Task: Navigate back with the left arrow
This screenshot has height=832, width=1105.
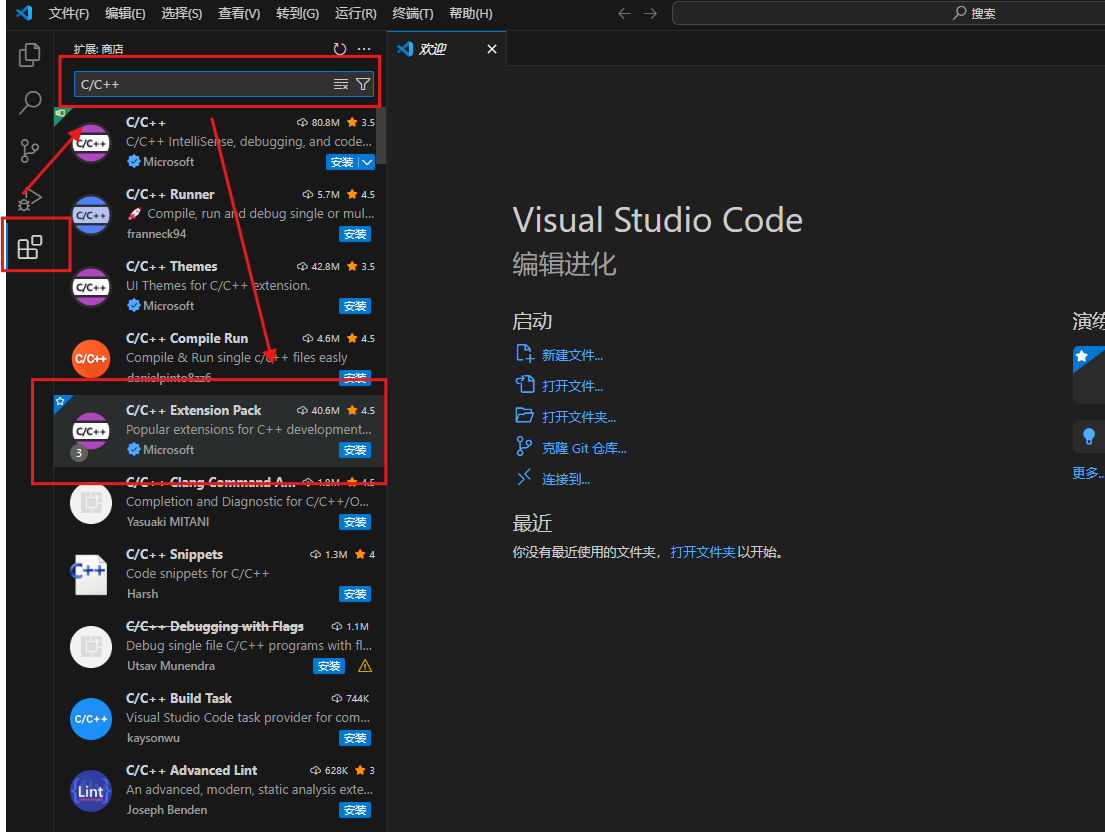Action: click(624, 13)
